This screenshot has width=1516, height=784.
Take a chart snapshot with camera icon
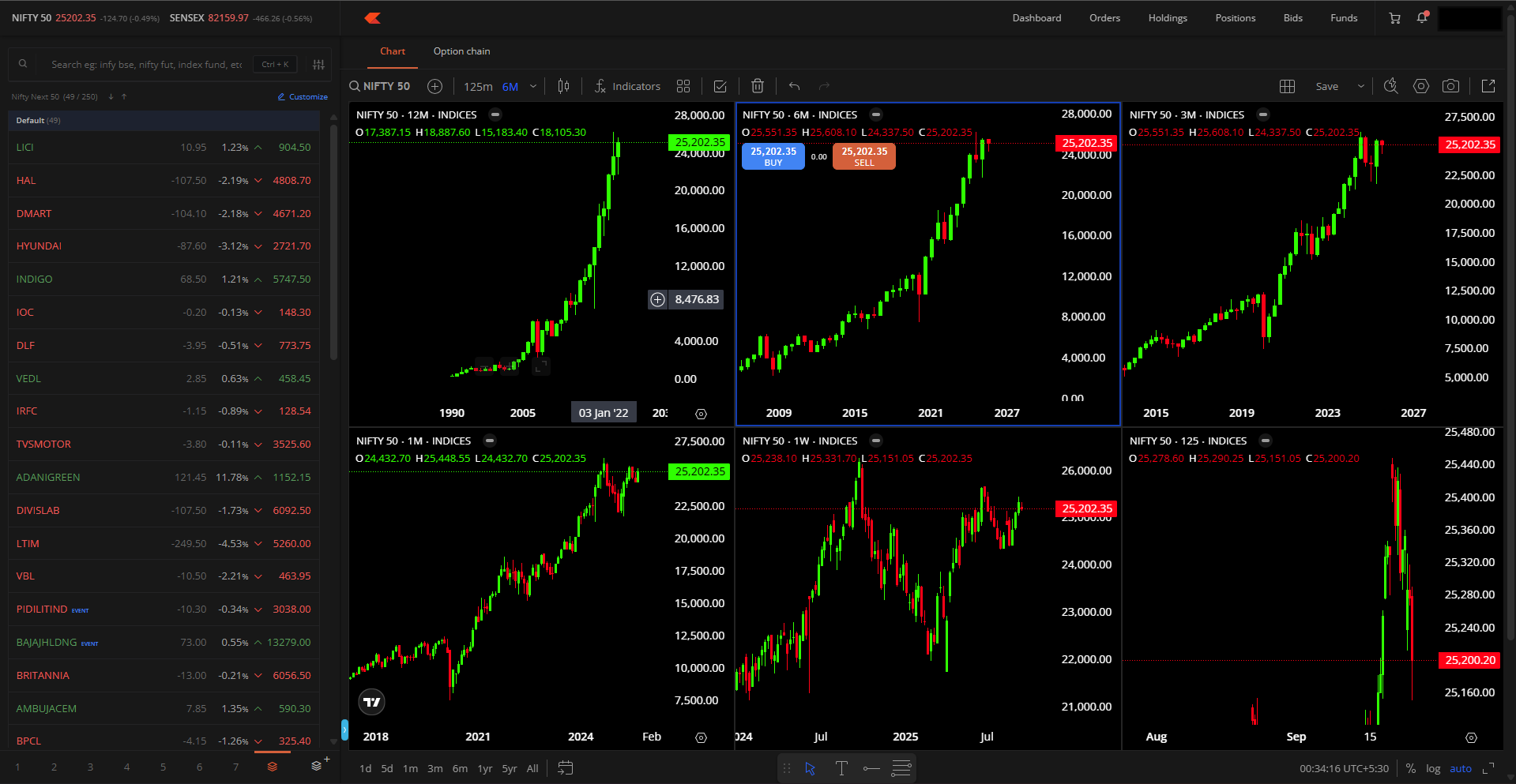tap(1450, 86)
